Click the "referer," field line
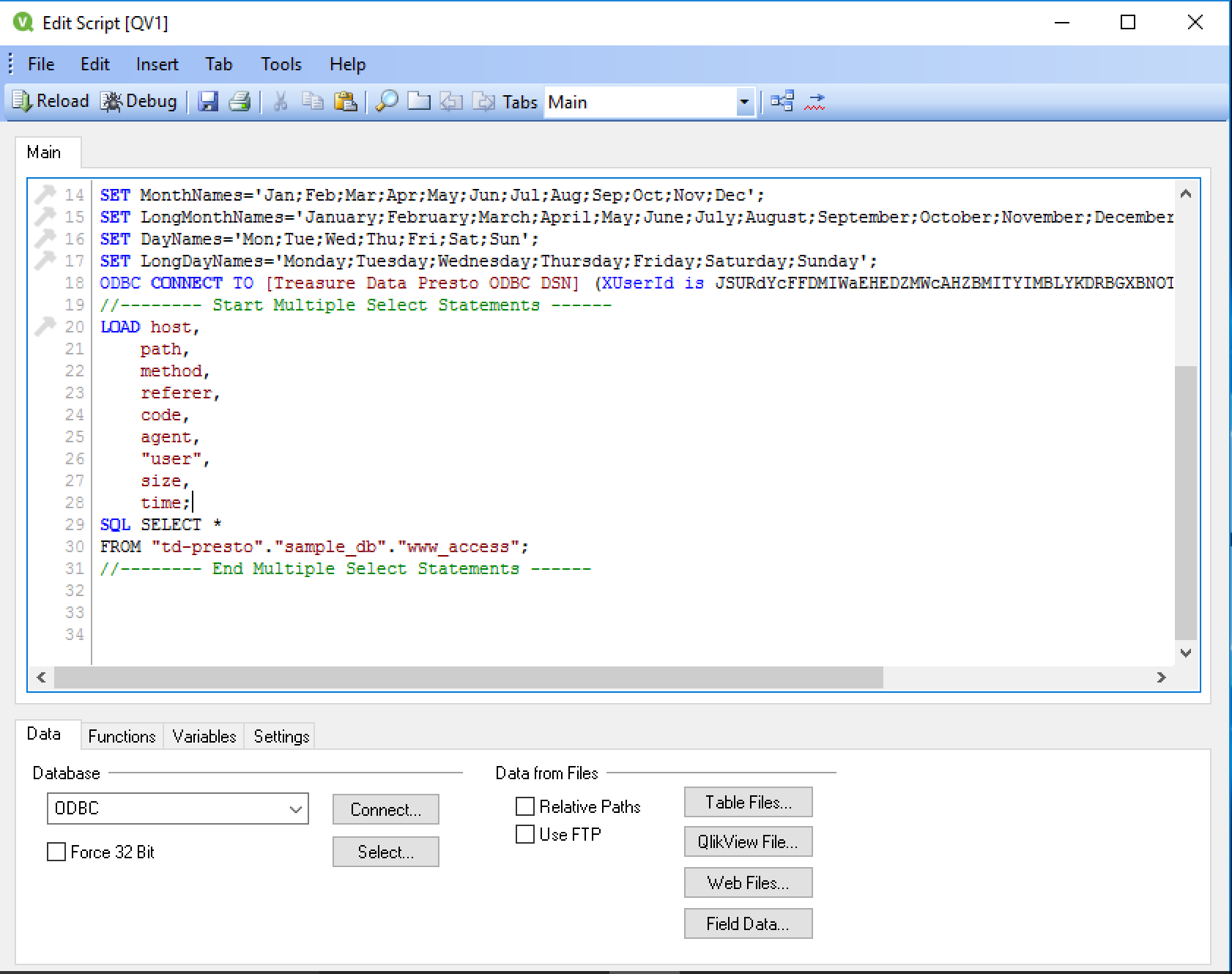Screen dimensions: 1232x974 click(x=180, y=393)
